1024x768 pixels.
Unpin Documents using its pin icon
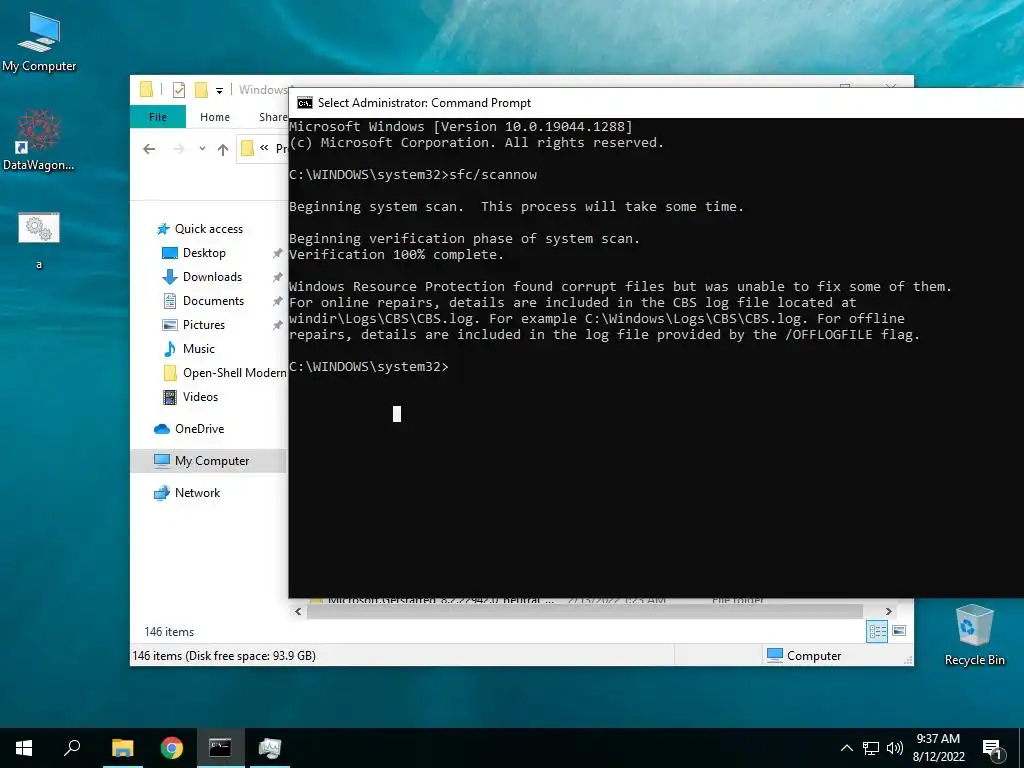click(278, 301)
